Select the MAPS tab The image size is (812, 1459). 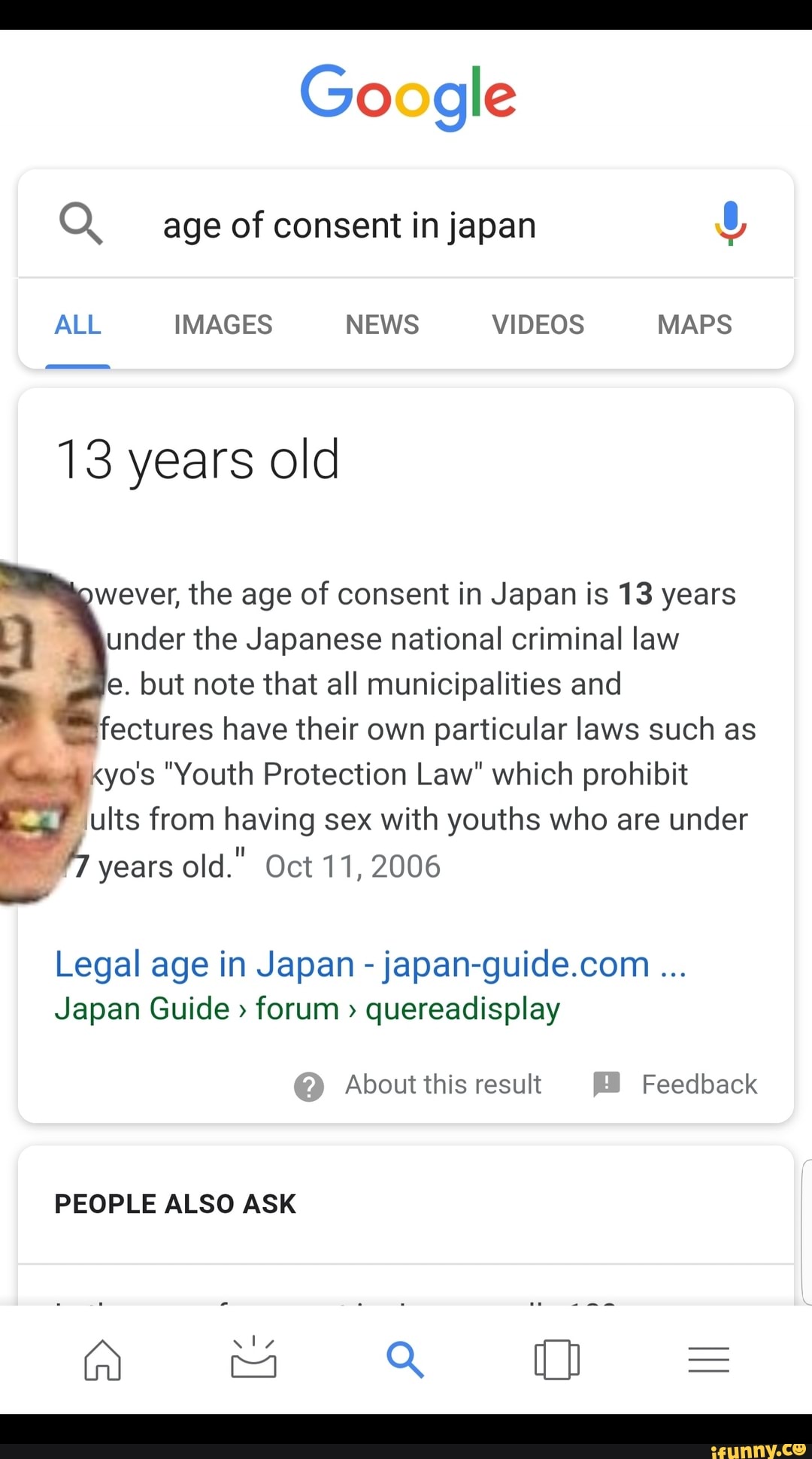695,325
